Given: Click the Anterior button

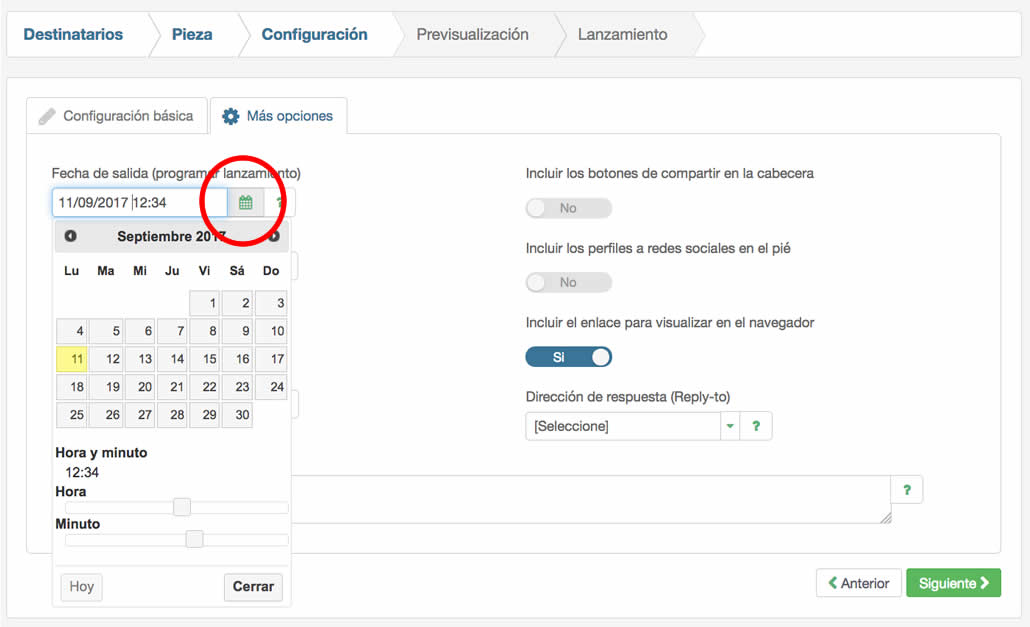Looking at the screenshot, I should (858, 582).
